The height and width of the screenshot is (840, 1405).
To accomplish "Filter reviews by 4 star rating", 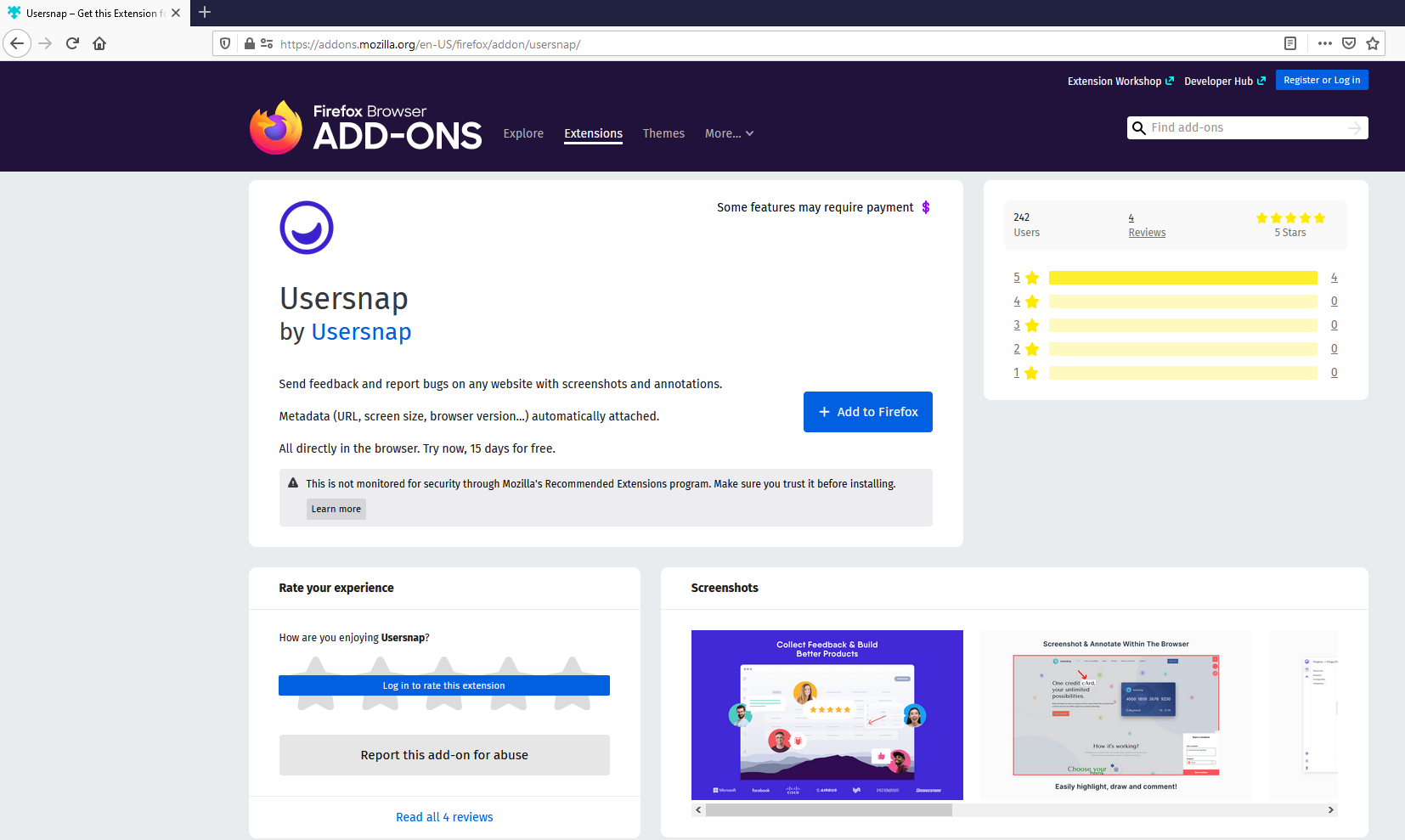I will click(1026, 302).
